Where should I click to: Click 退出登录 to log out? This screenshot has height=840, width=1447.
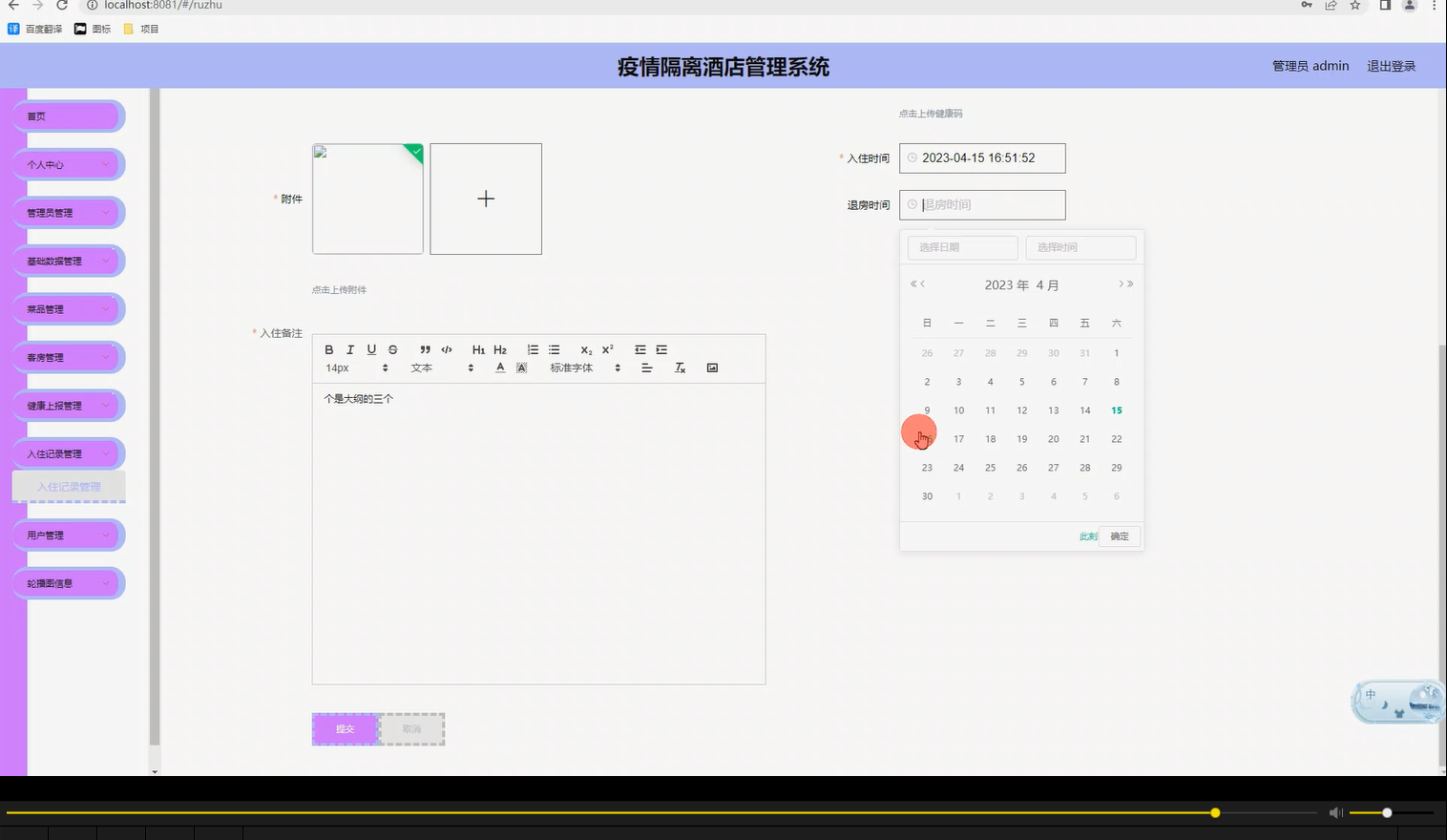pos(1391,65)
